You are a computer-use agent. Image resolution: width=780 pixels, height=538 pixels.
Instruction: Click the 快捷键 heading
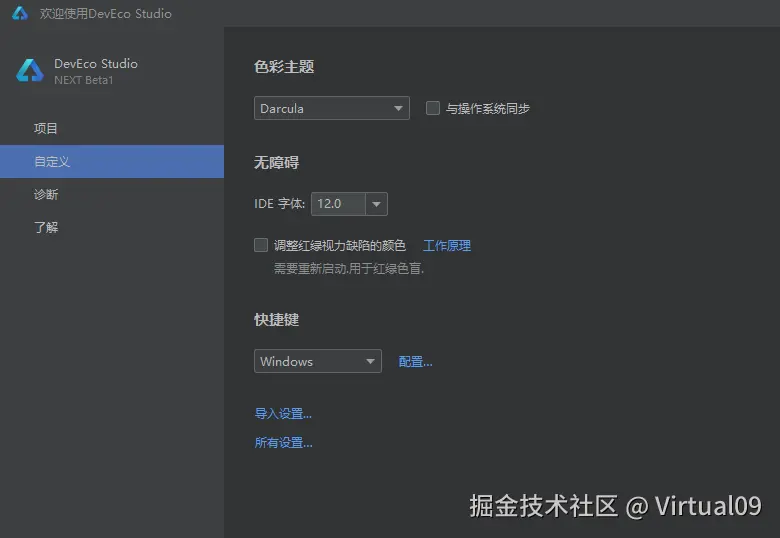(277, 319)
